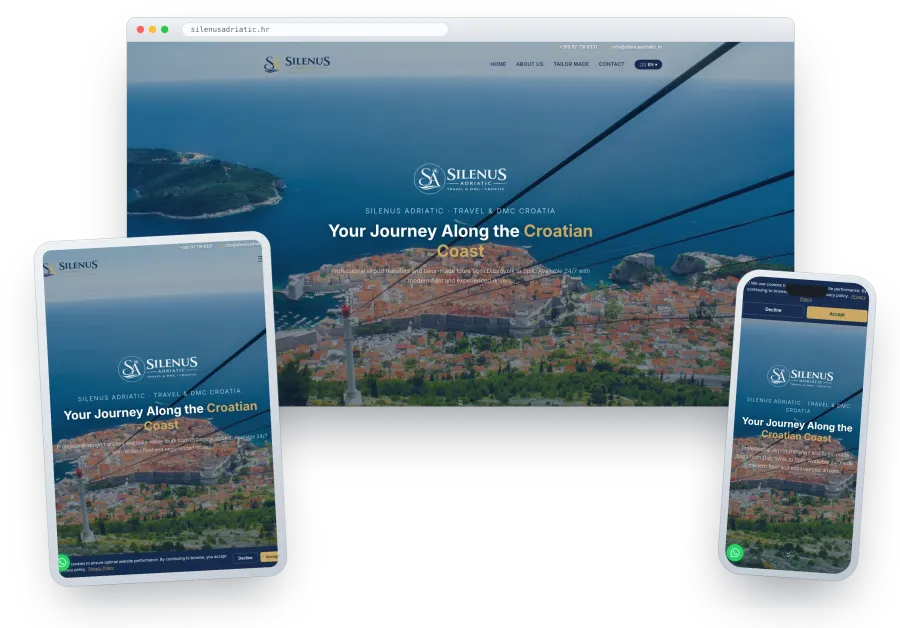Image resolution: width=900 pixels, height=628 pixels.
Task: Click Accept on the tablet cookie banner
Action: click(270, 556)
